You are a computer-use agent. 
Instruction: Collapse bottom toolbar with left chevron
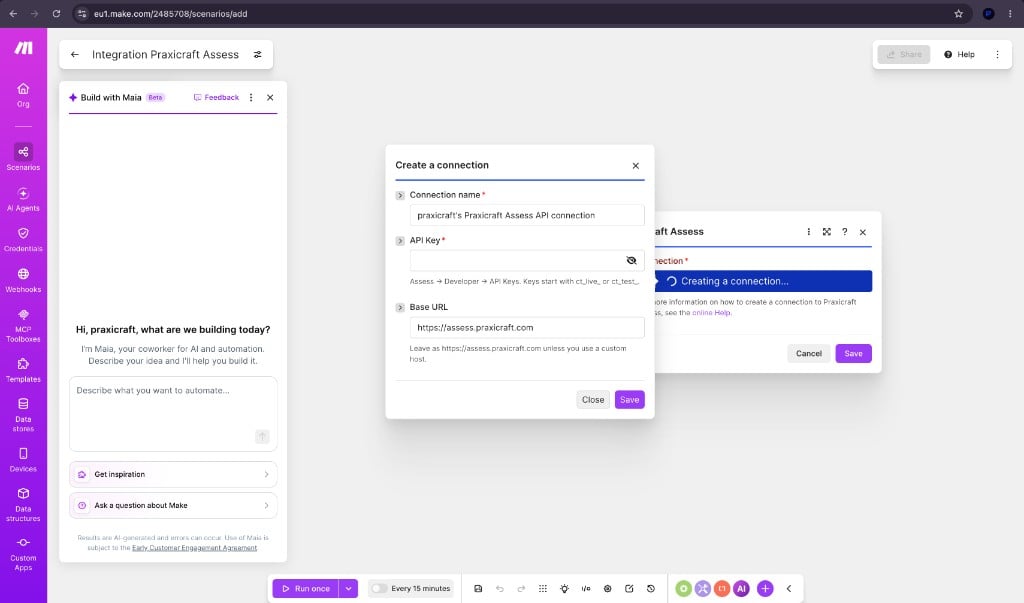coord(789,589)
